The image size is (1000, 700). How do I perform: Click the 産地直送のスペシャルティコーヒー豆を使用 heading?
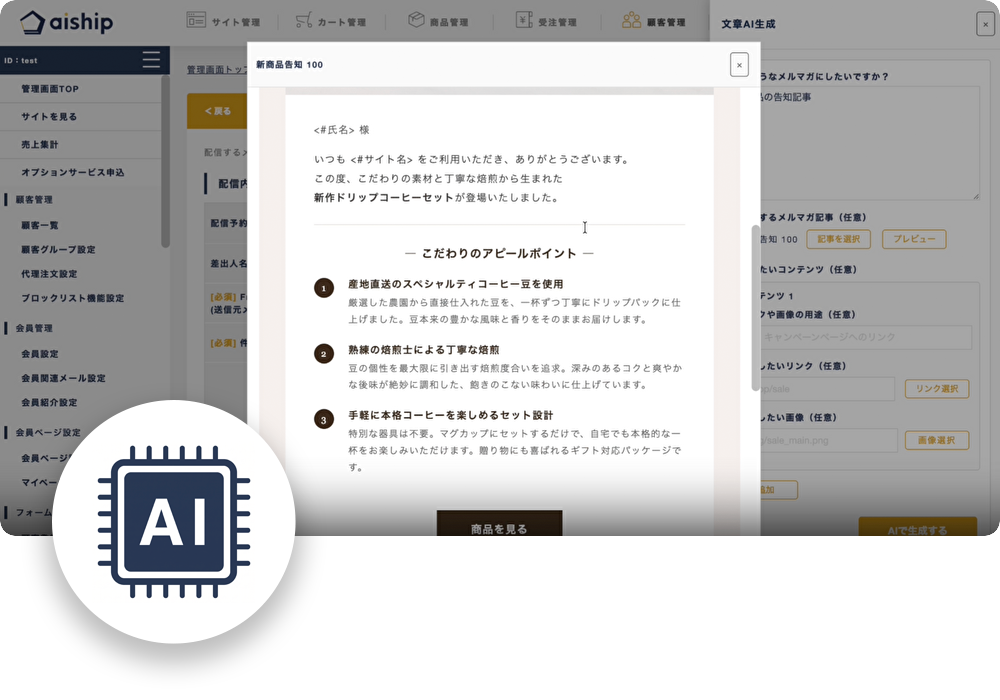455,284
